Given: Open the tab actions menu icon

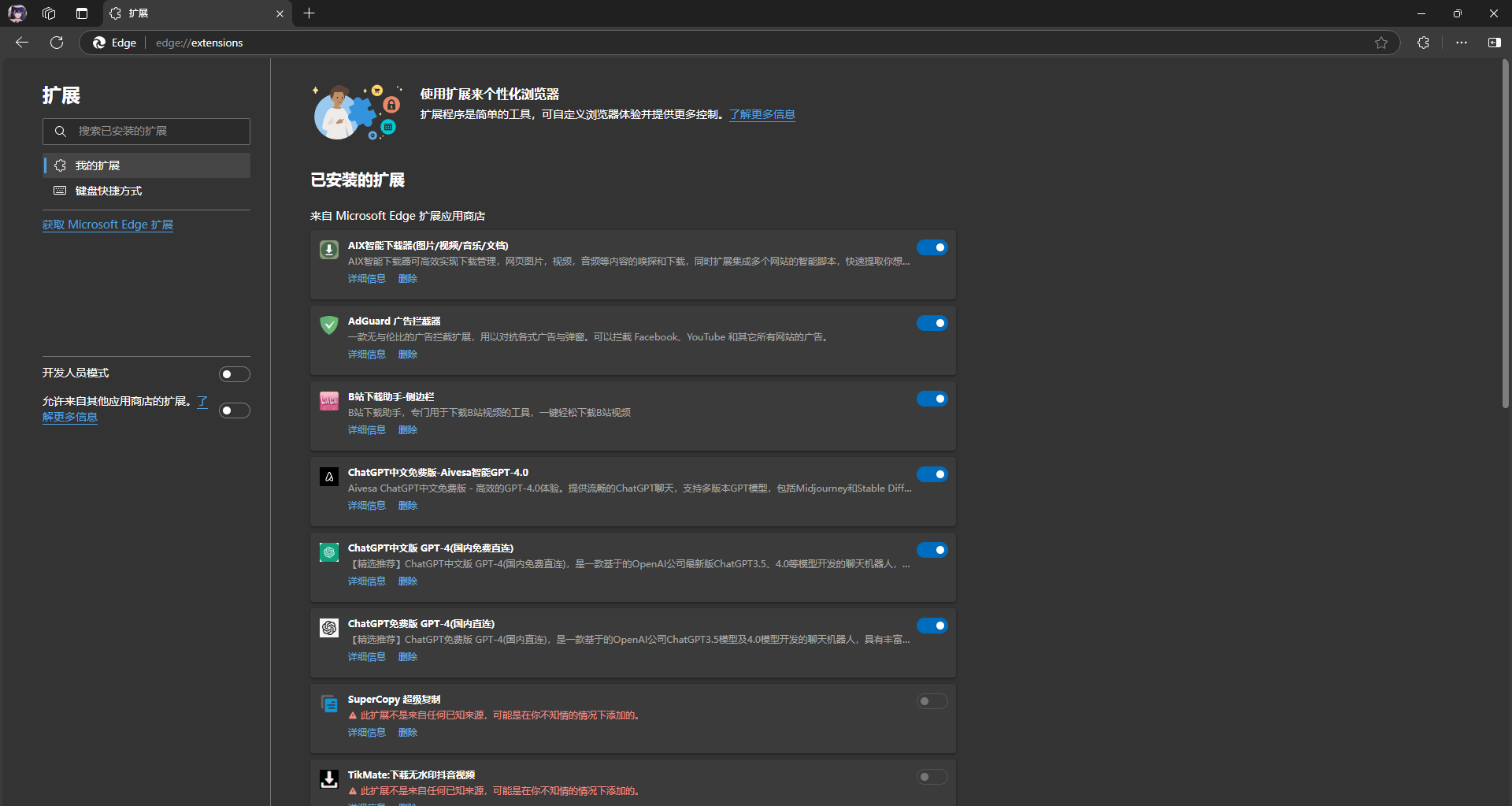Looking at the screenshot, I should click(x=82, y=13).
